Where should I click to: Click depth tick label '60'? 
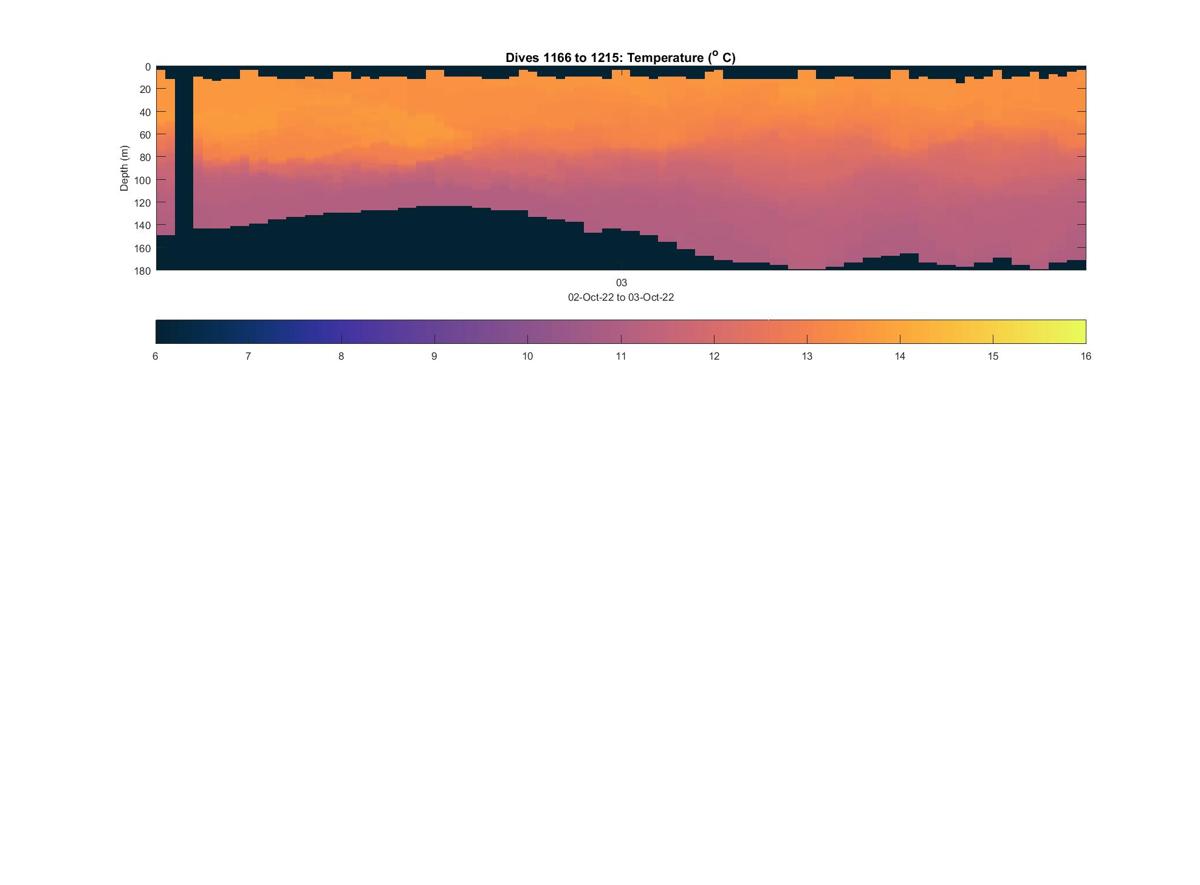coord(145,135)
